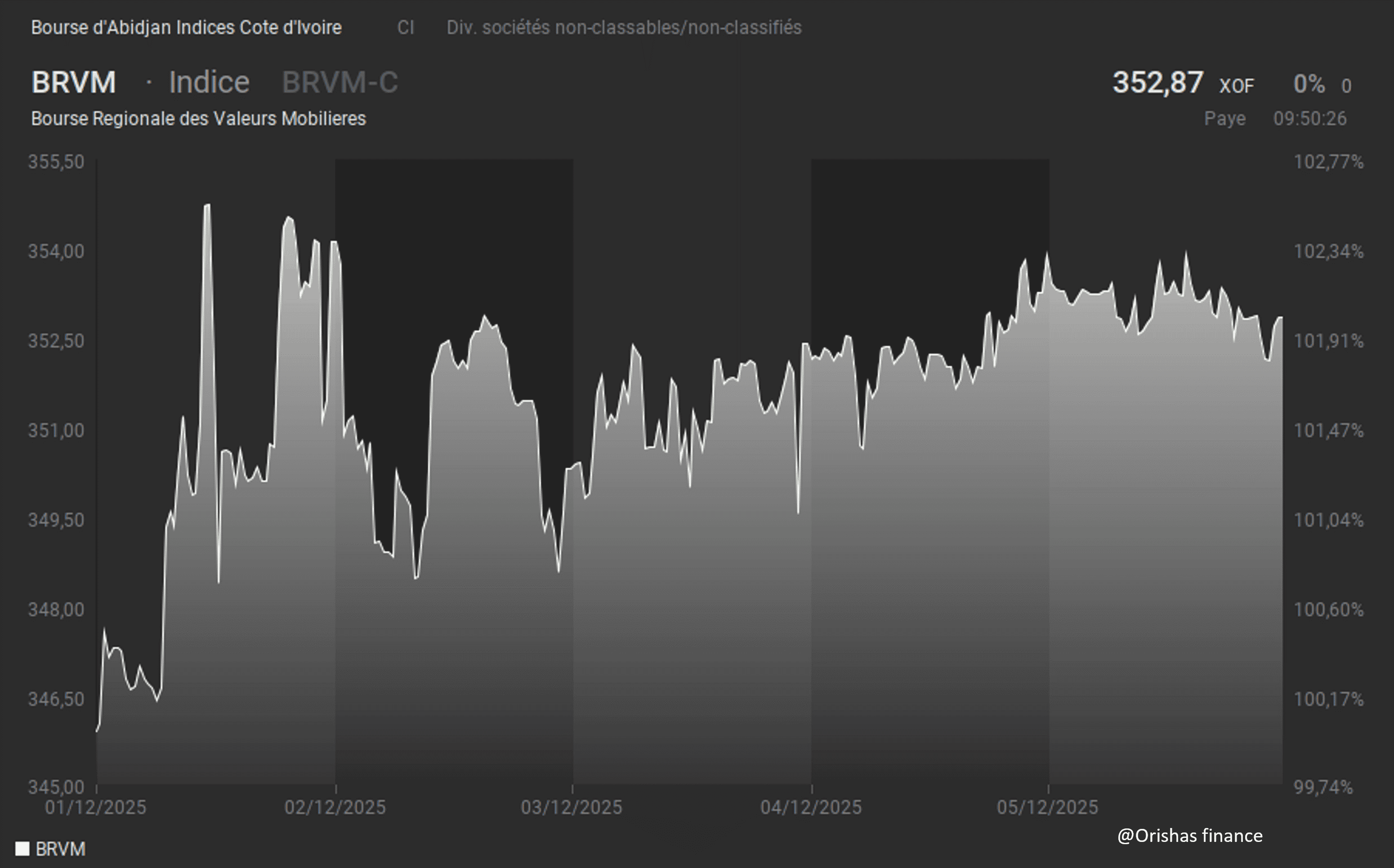The image size is (1394, 868).
Task: Click the 0% change indicator
Action: [x=1309, y=85]
